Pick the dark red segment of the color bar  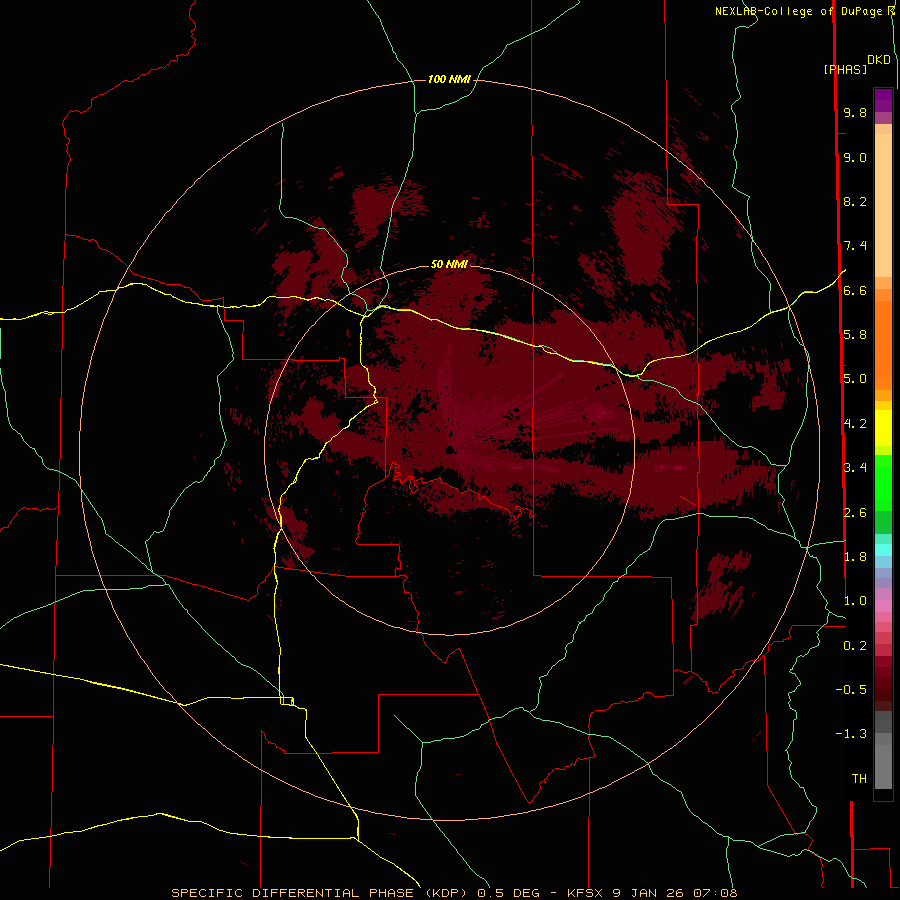coord(883,683)
